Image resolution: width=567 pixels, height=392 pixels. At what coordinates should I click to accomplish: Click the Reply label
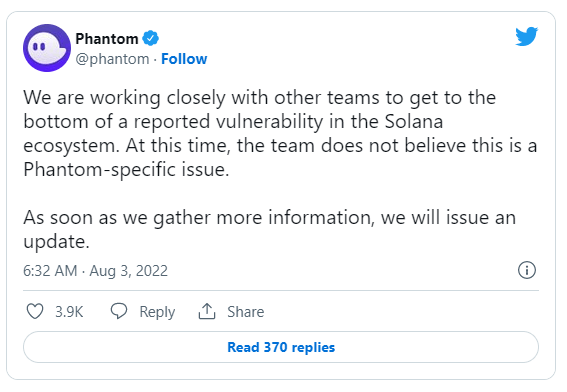click(x=157, y=312)
